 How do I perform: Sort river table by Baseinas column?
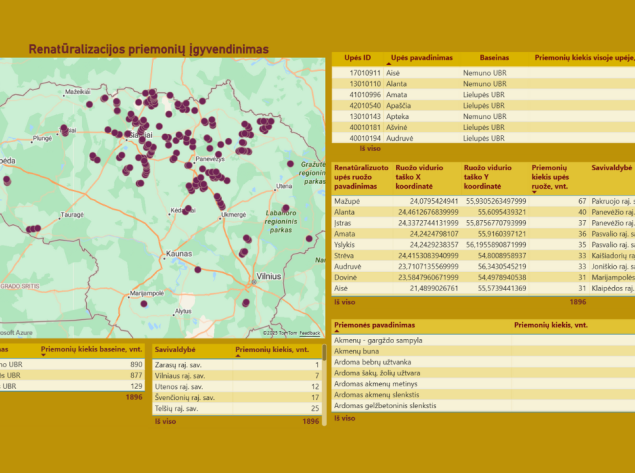(x=493, y=57)
